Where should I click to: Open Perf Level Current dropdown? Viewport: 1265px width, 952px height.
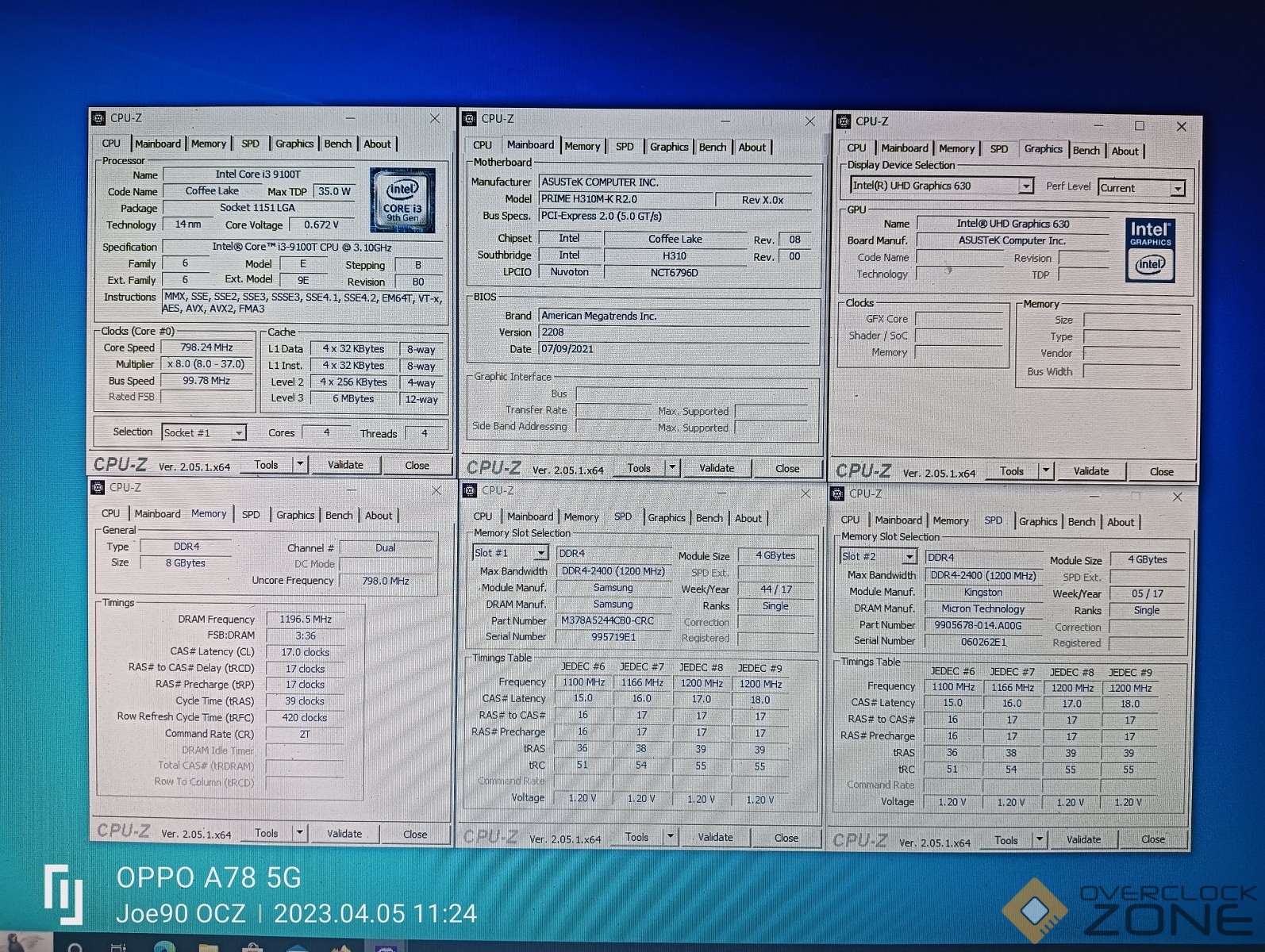1178,188
